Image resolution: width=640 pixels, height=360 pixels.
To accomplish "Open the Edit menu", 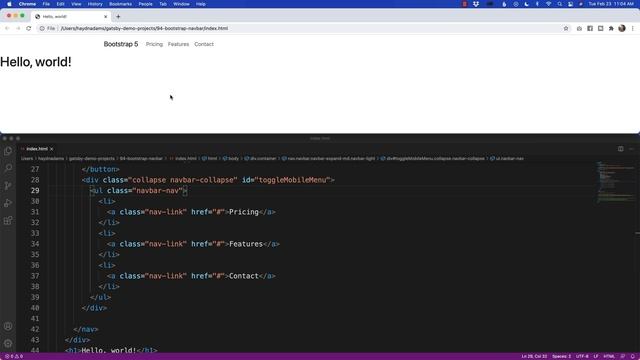I will pos(60,4).
